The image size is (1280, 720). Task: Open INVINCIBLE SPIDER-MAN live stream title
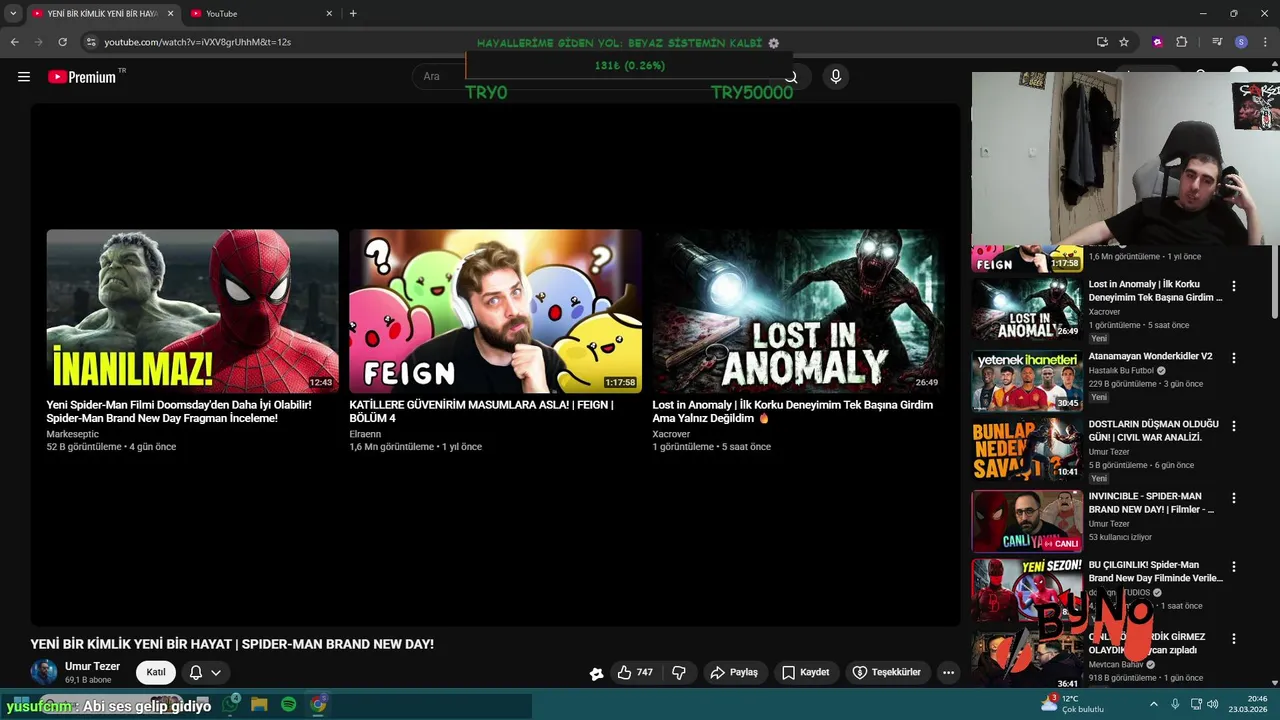click(x=1152, y=503)
